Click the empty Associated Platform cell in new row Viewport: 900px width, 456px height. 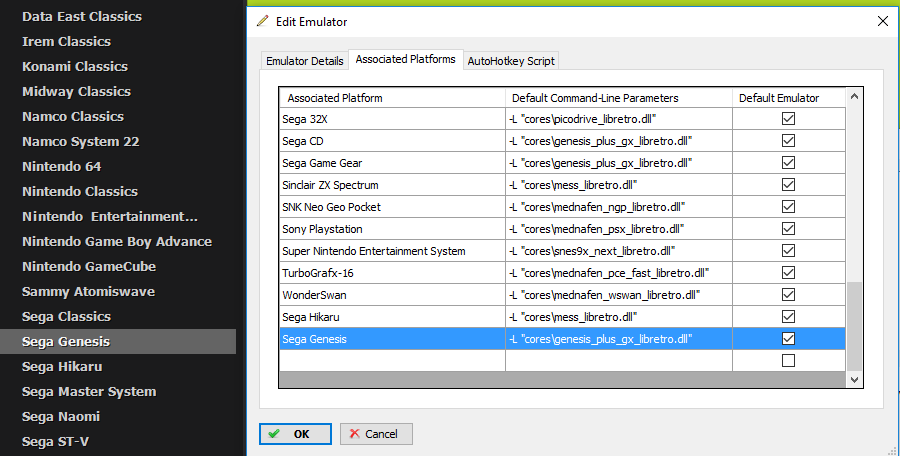click(392, 361)
